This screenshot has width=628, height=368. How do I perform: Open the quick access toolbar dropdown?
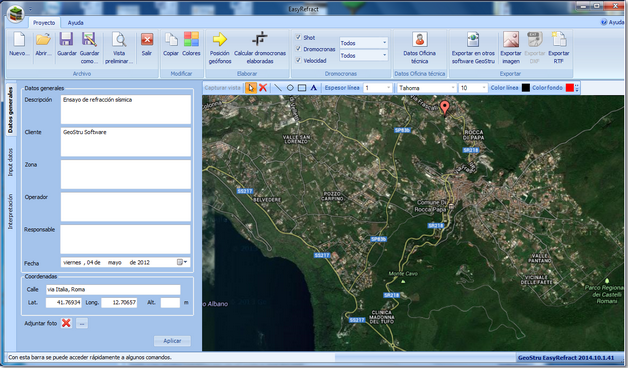(31, 8)
